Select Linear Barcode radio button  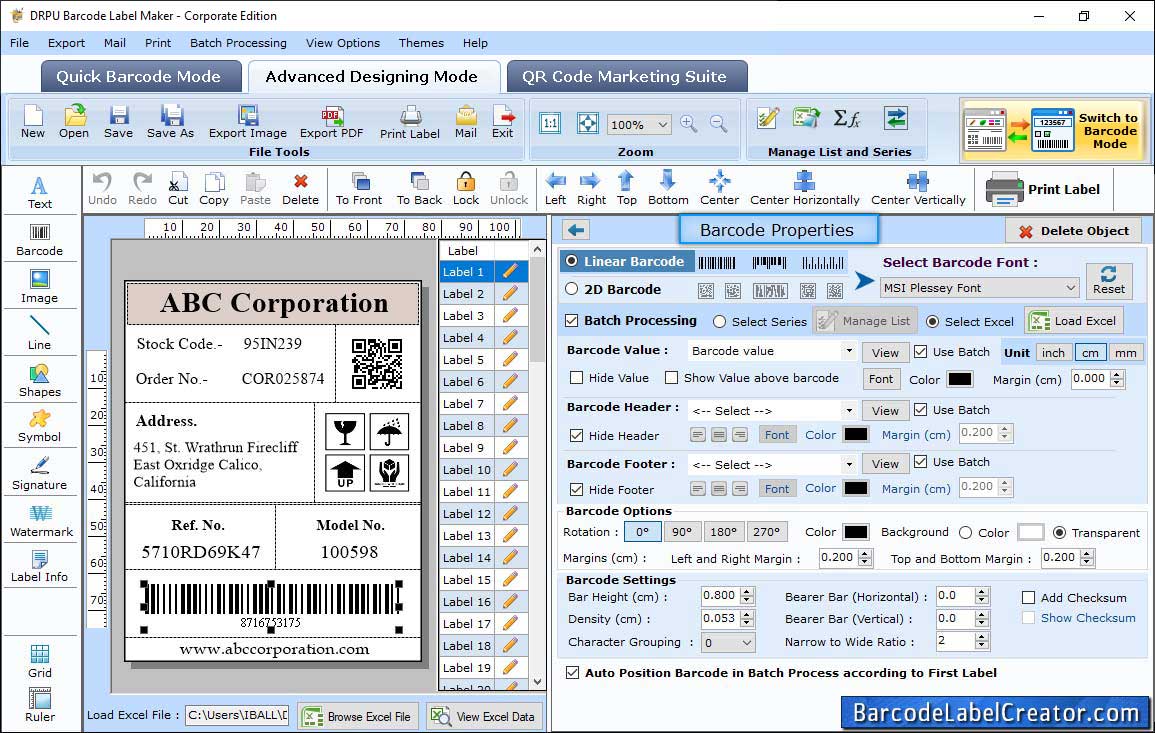tap(572, 261)
